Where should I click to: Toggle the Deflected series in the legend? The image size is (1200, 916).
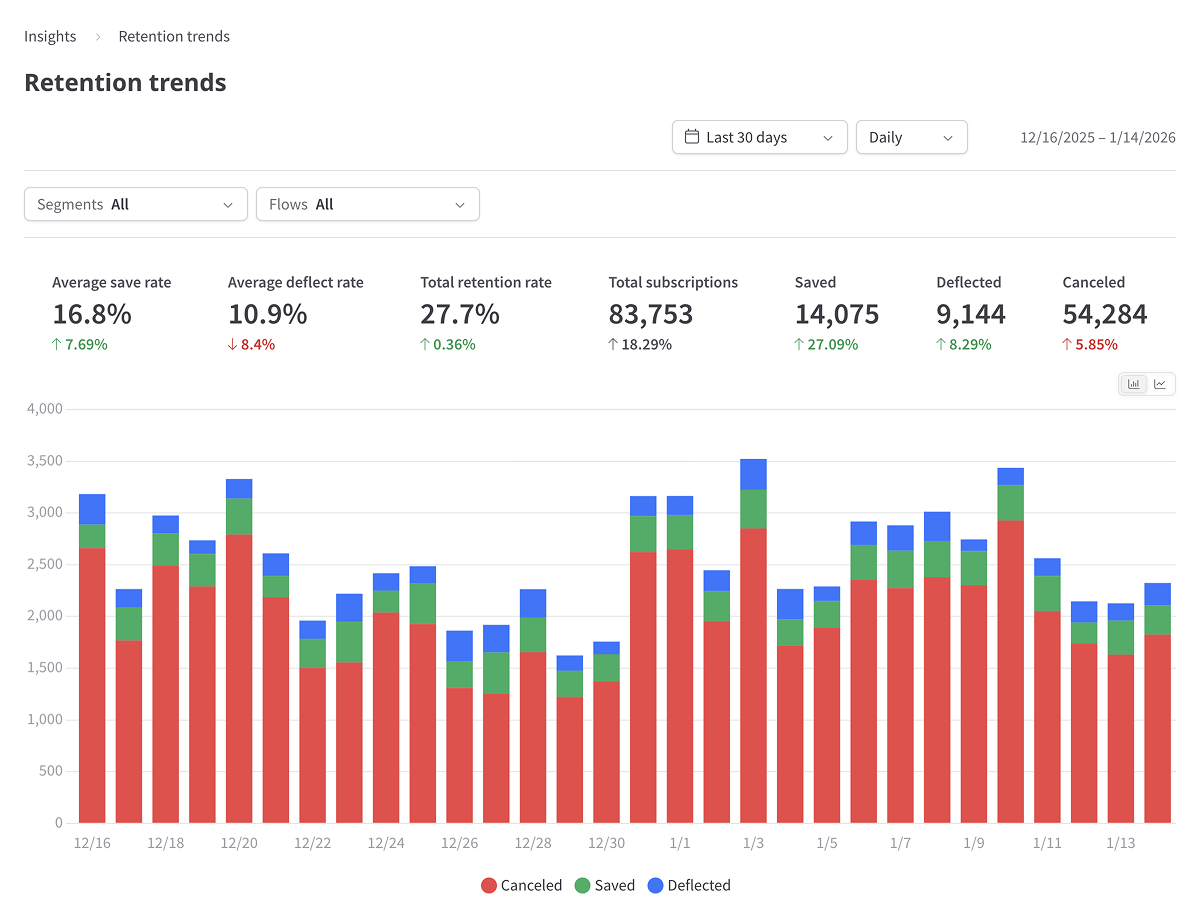pos(689,885)
